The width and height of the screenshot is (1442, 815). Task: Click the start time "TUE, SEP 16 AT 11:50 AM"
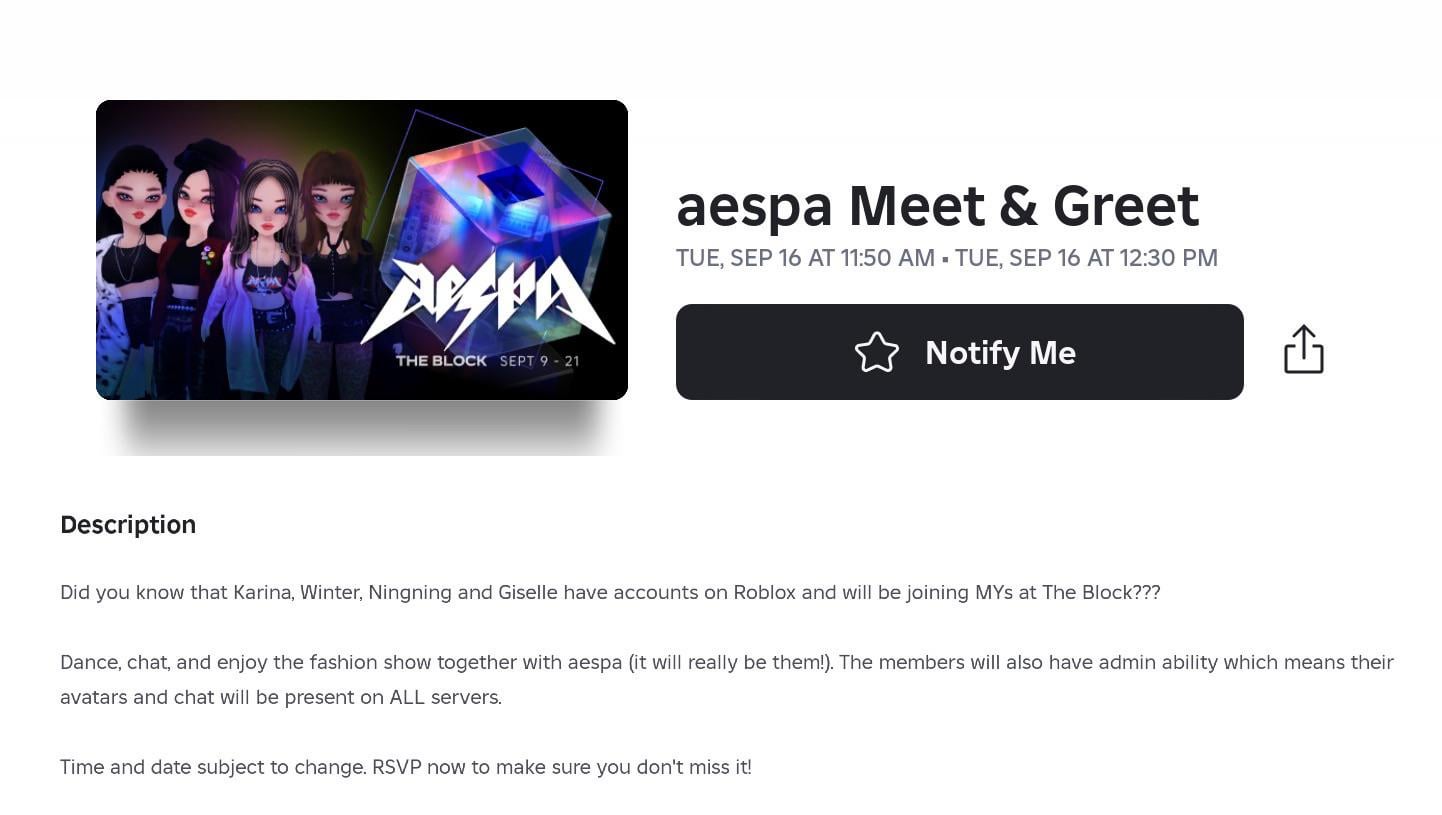(x=805, y=258)
